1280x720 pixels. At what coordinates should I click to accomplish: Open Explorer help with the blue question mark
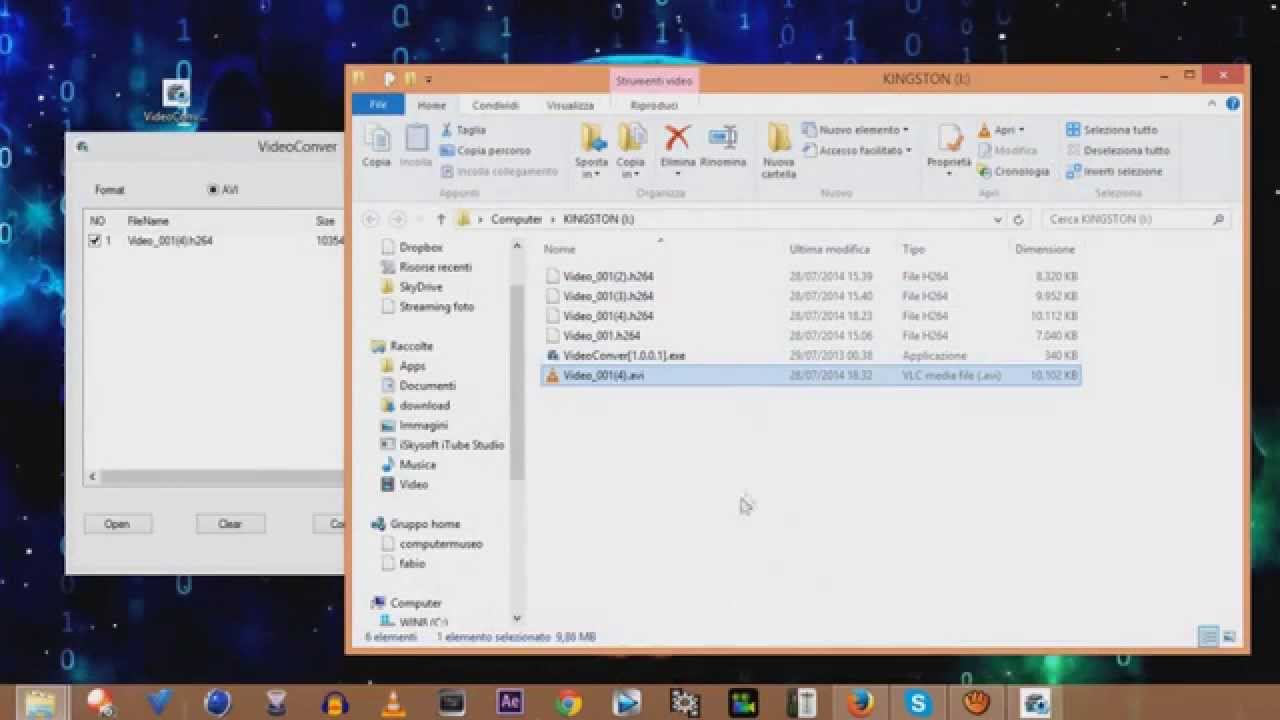point(1233,104)
